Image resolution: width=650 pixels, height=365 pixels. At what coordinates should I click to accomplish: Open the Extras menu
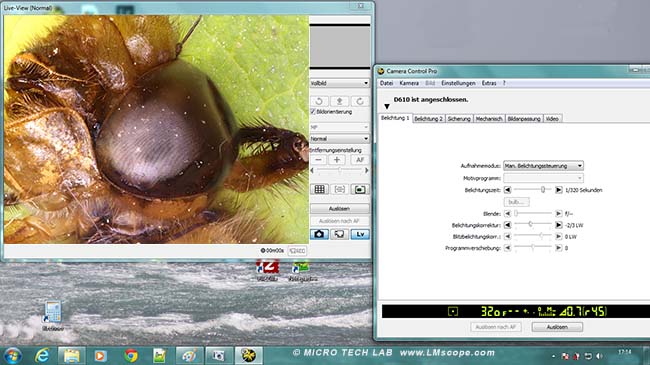(489, 83)
